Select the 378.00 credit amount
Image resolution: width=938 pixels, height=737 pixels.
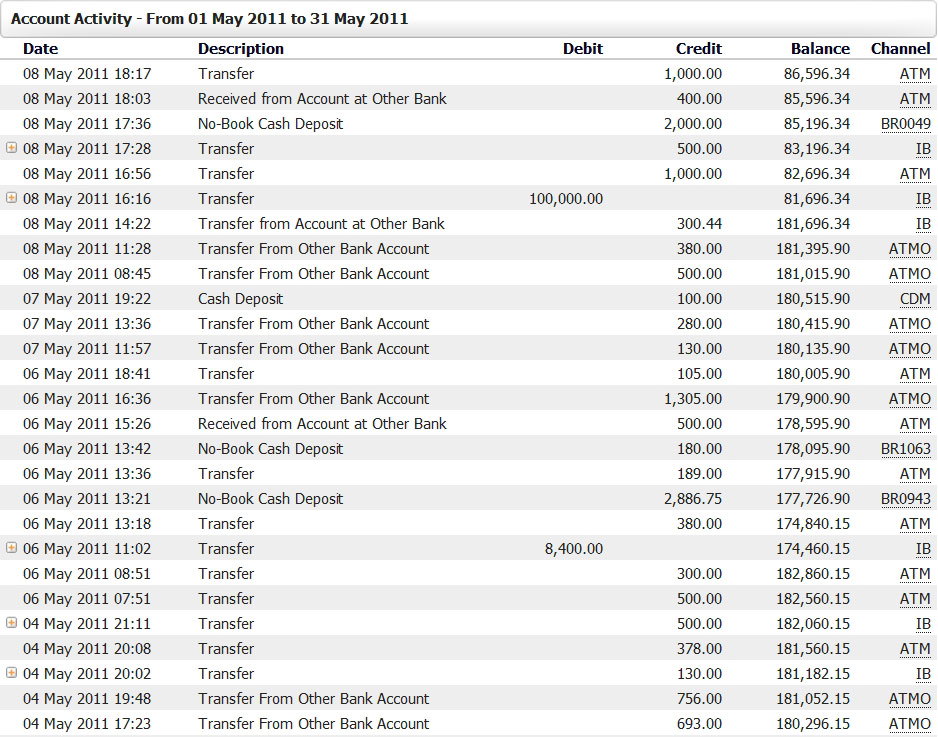click(x=699, y=649)
